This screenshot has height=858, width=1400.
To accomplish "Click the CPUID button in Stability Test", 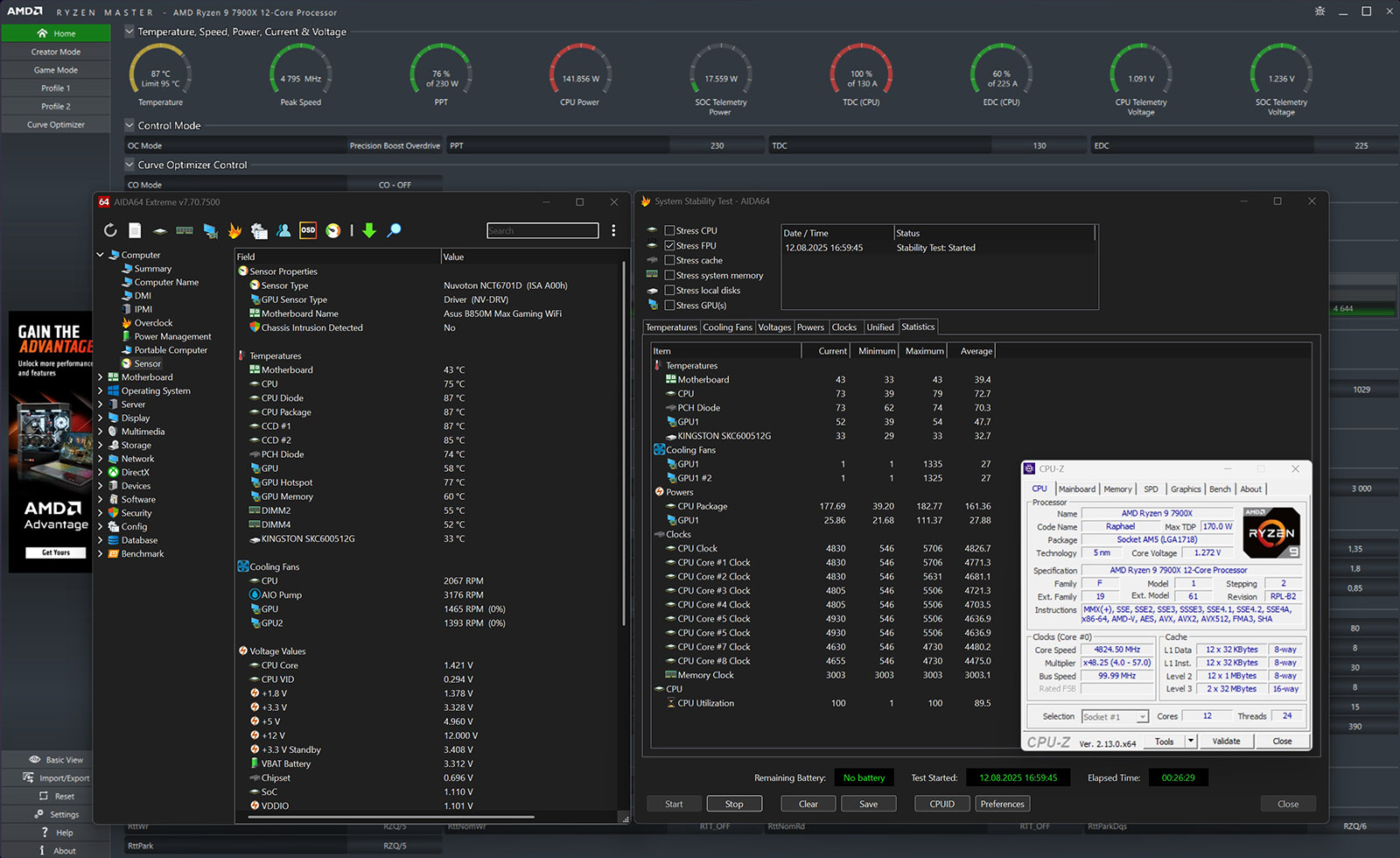I will [x=942, y=804].
